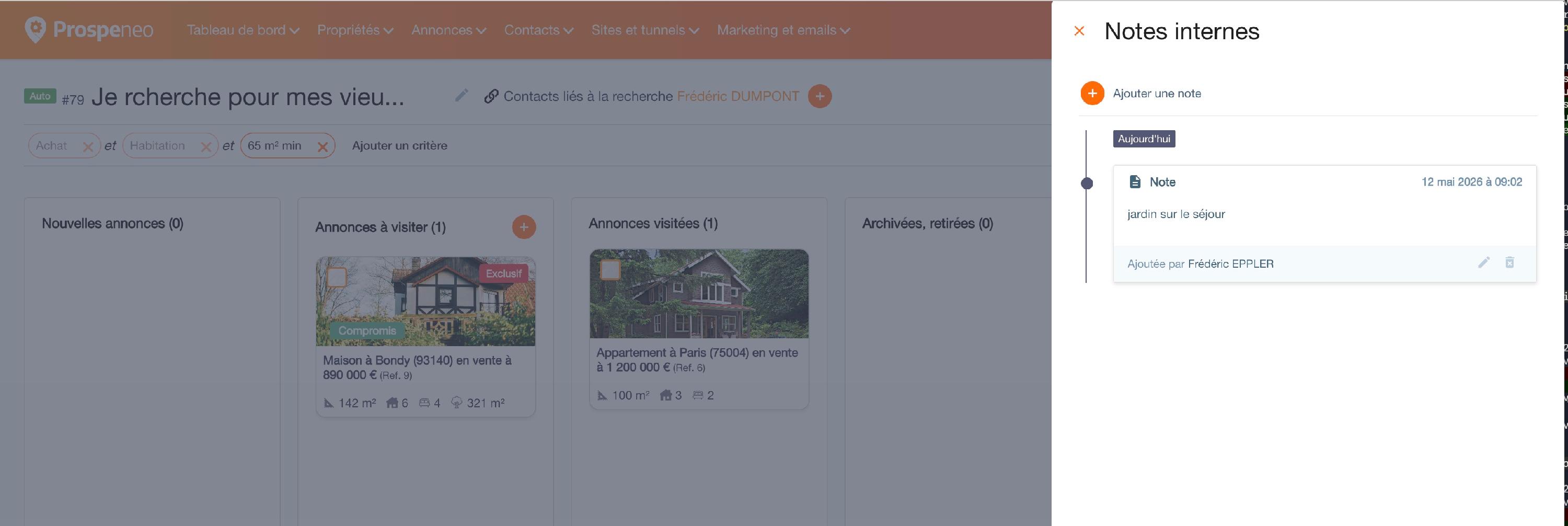Click the Archivées, retirées (0) column header

point(928,223)
